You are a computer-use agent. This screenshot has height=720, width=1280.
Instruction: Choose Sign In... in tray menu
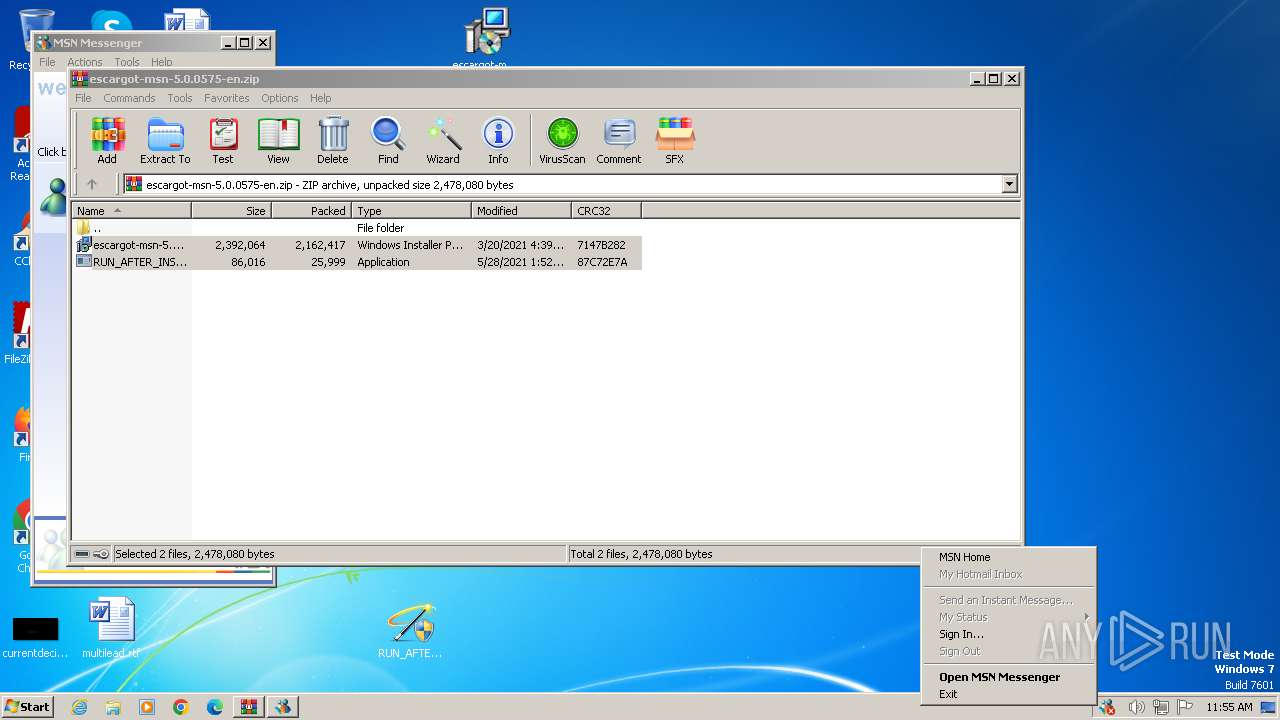tap(1008, 634)
